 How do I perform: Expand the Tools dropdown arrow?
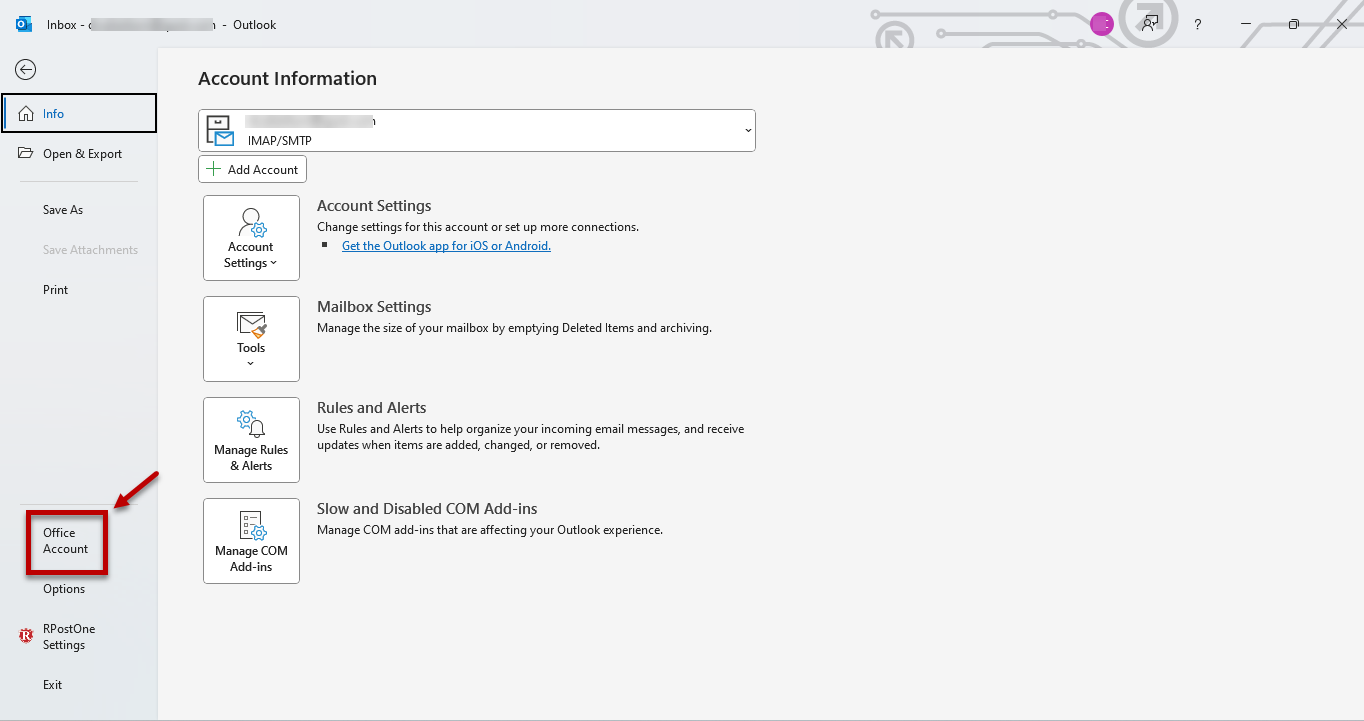[251, 364]
